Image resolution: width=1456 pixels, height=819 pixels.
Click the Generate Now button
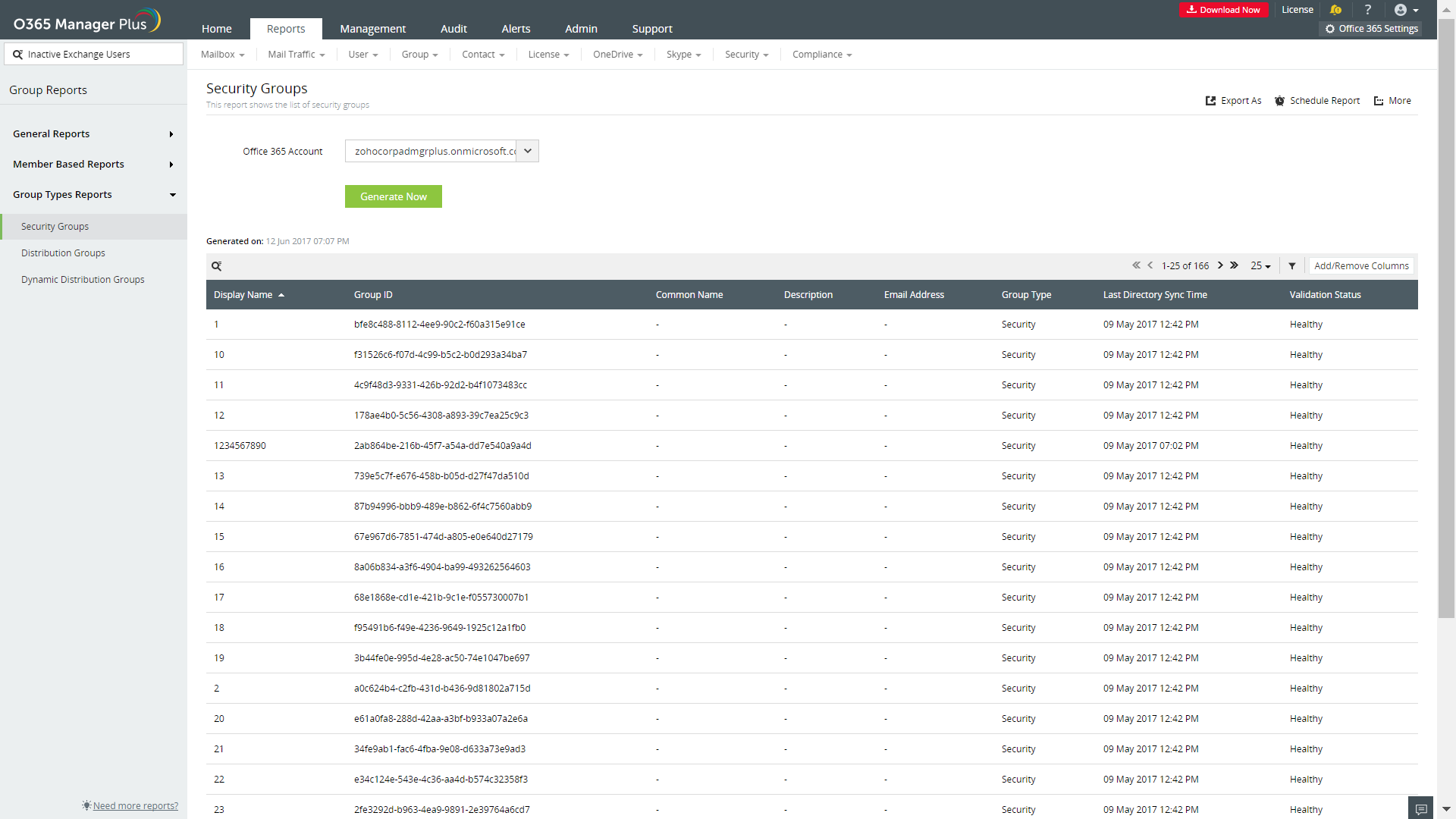click(393, 196)
